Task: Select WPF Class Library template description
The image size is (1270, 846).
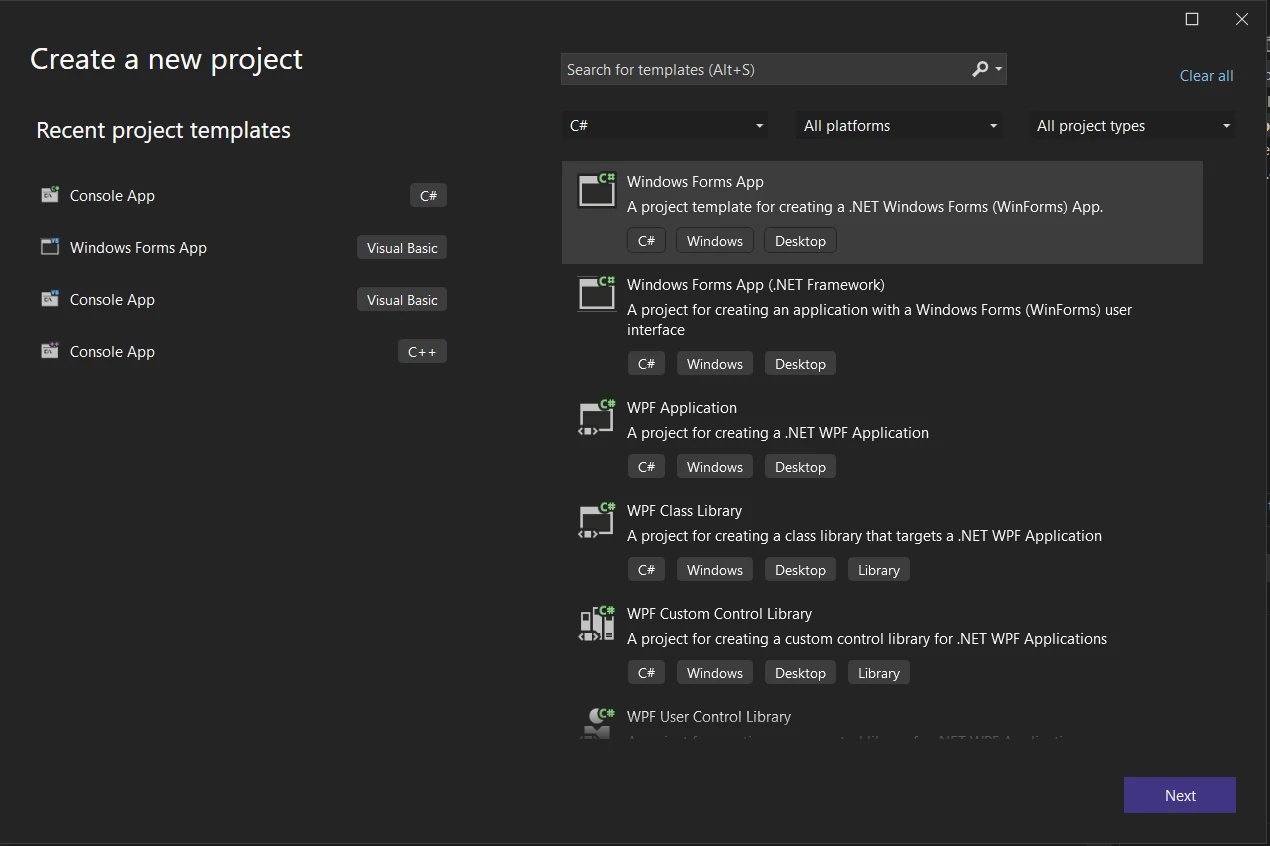Action: pyautogui.click(x=864, y=536)
